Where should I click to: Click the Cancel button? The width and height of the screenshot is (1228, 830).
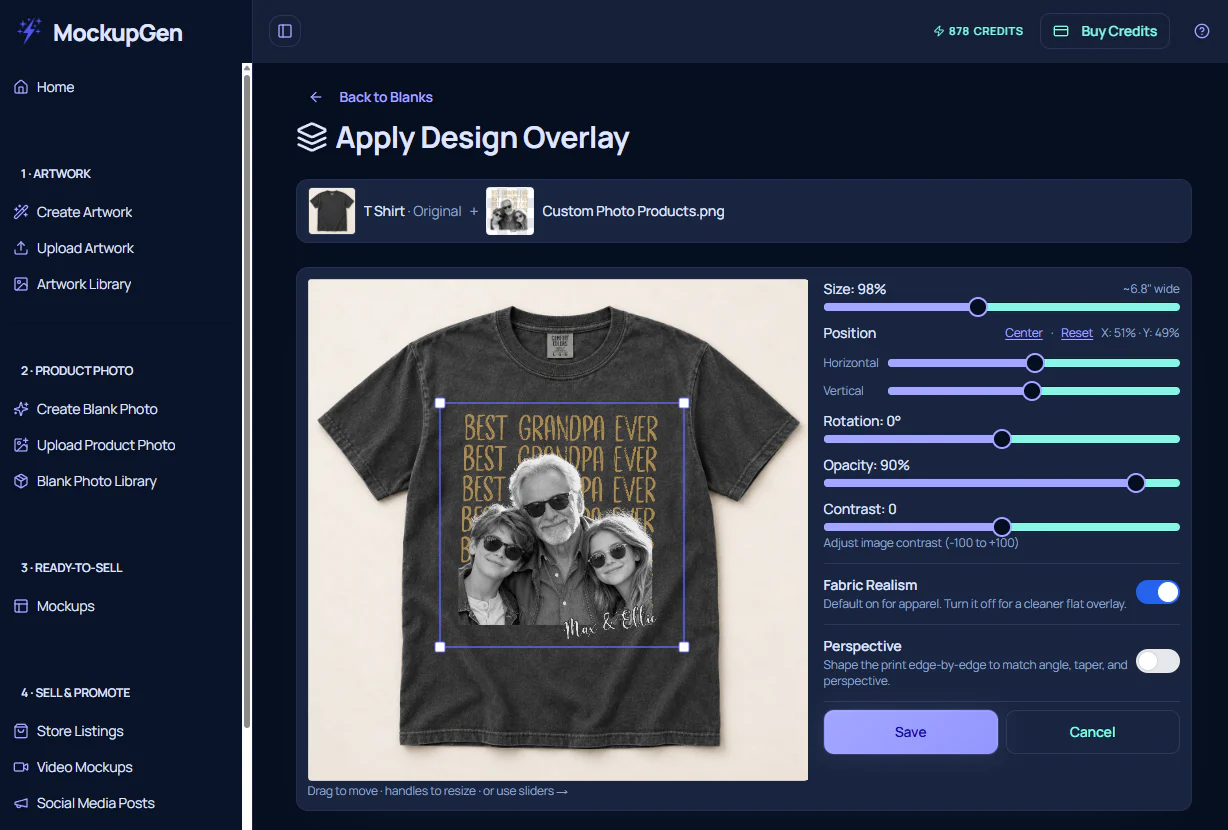tap(1092, 732)
